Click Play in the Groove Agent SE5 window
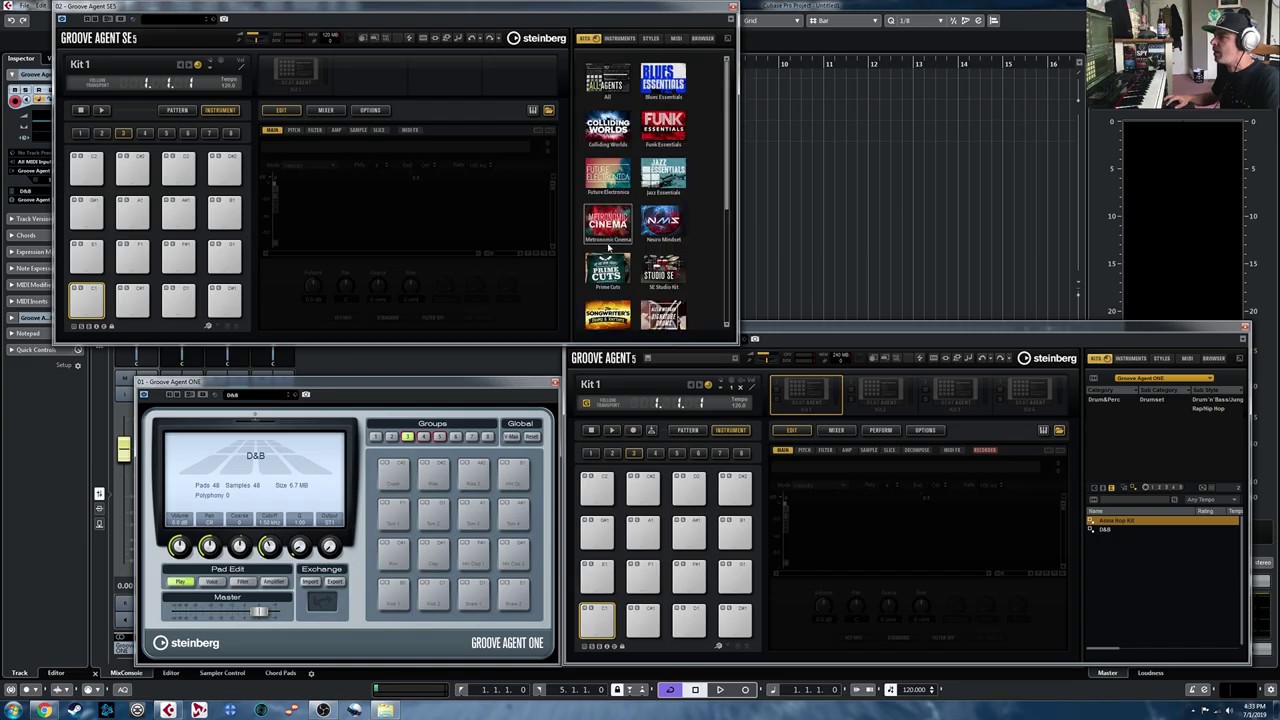Viewport: 1280px width, 720px height. coord(101,110)
